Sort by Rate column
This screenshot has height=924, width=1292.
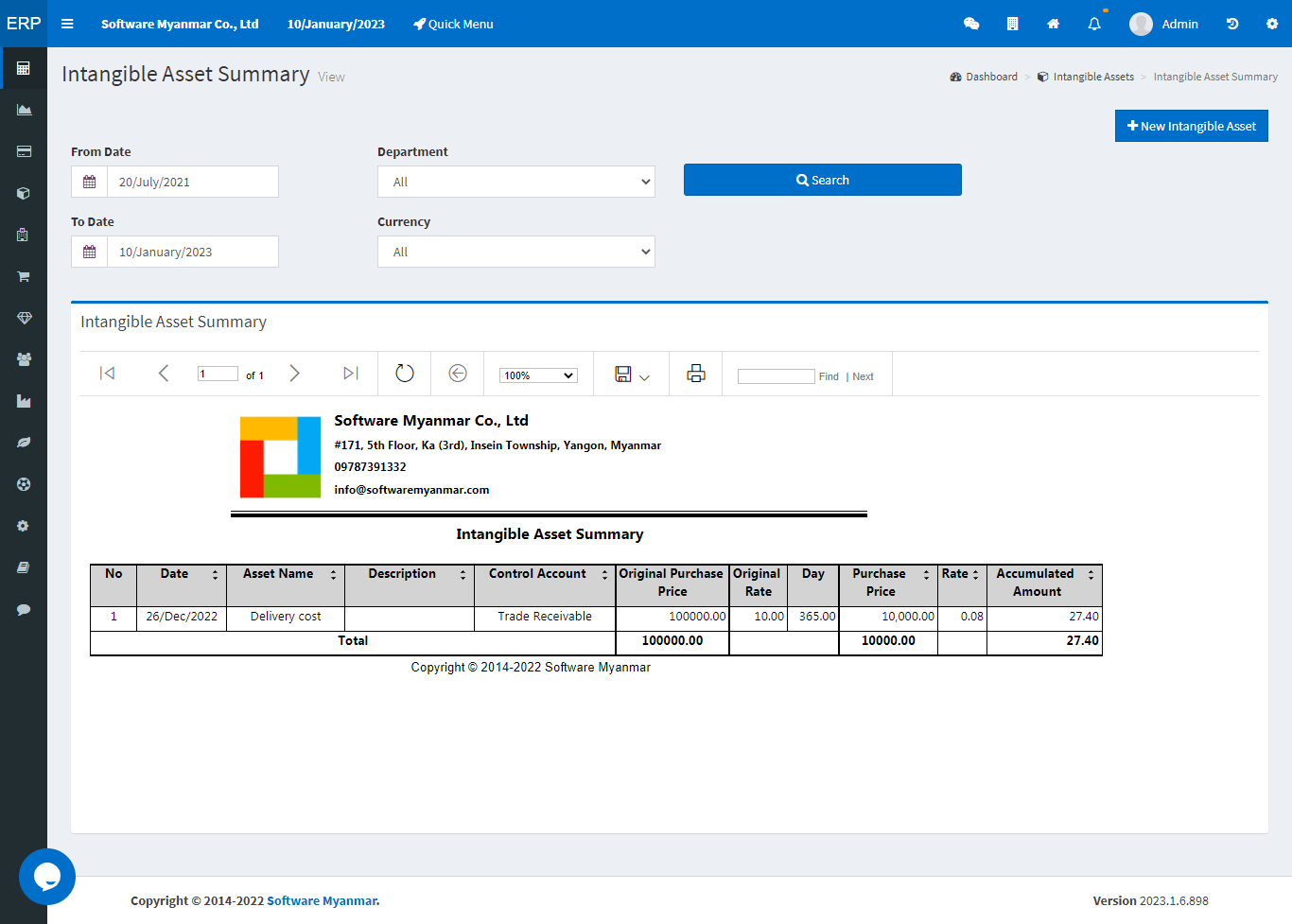pos(975,575)
